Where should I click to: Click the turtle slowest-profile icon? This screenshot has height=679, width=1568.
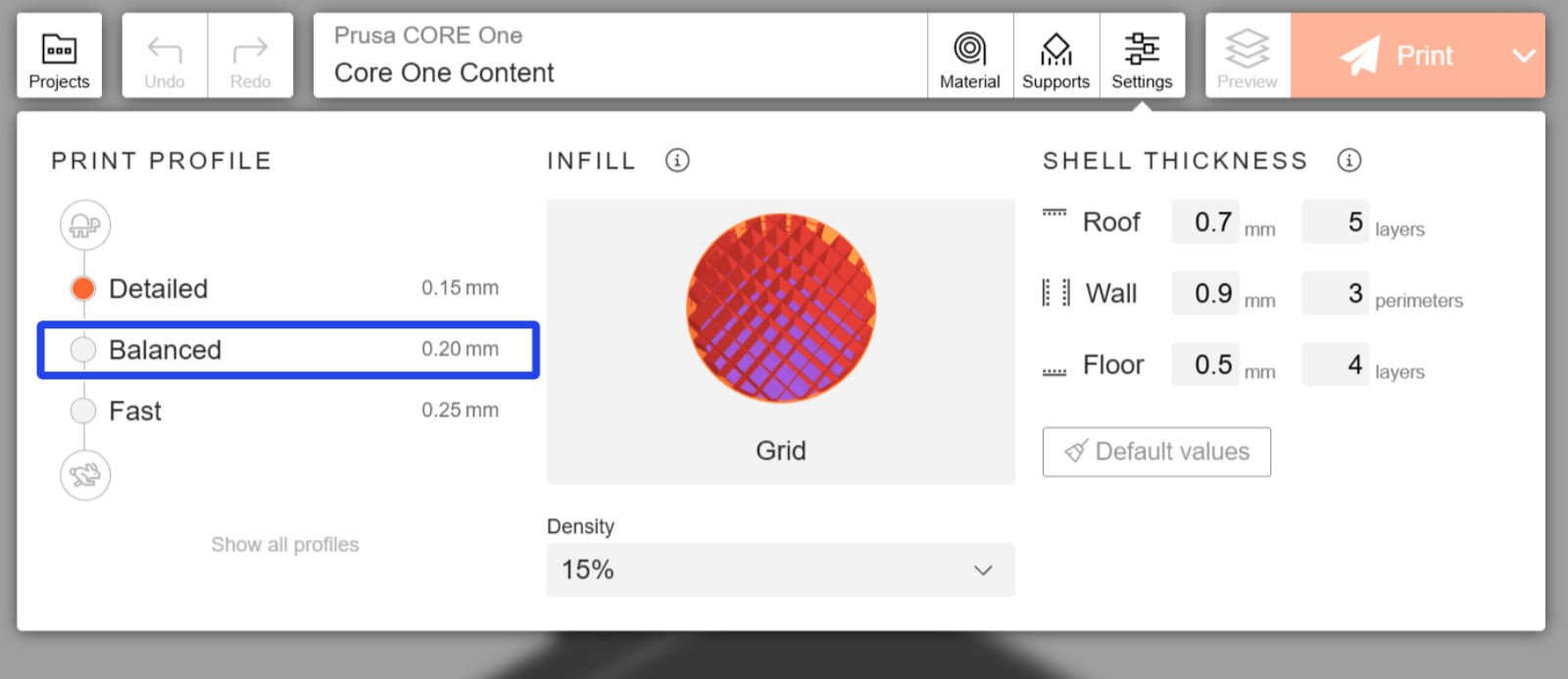(85, 225)
